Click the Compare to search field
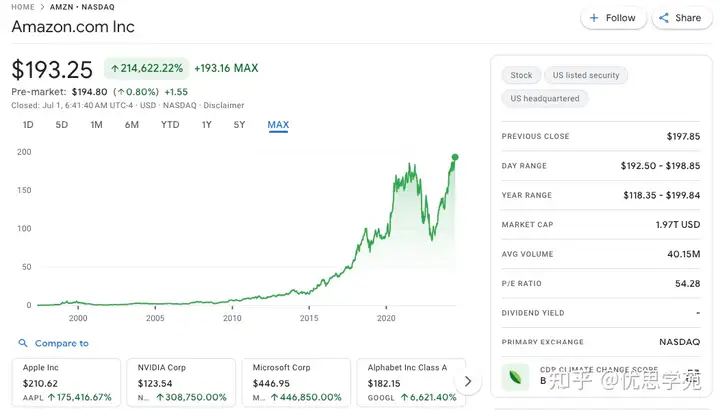 62,343
